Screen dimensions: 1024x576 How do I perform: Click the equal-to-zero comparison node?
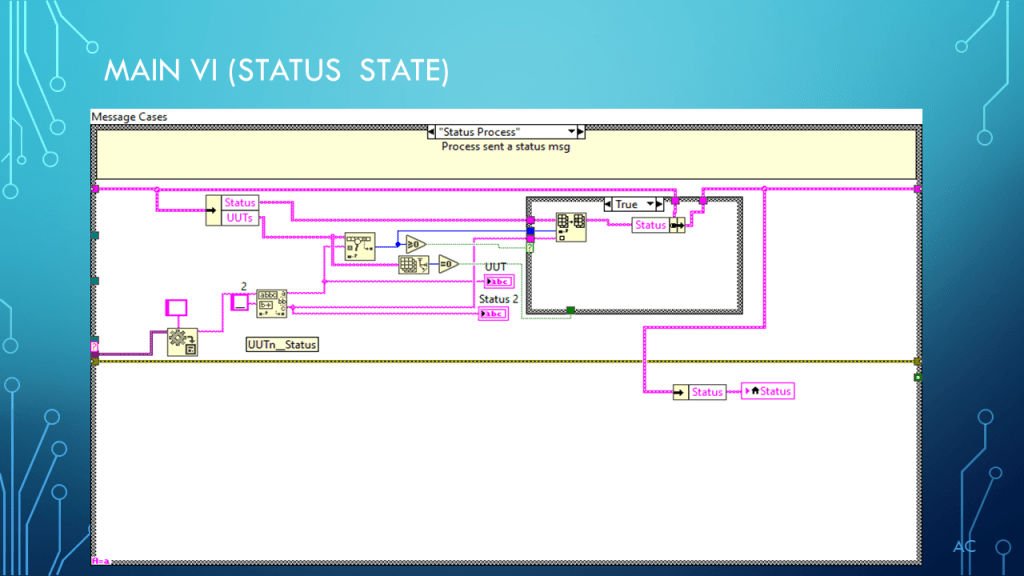[448, 265]
